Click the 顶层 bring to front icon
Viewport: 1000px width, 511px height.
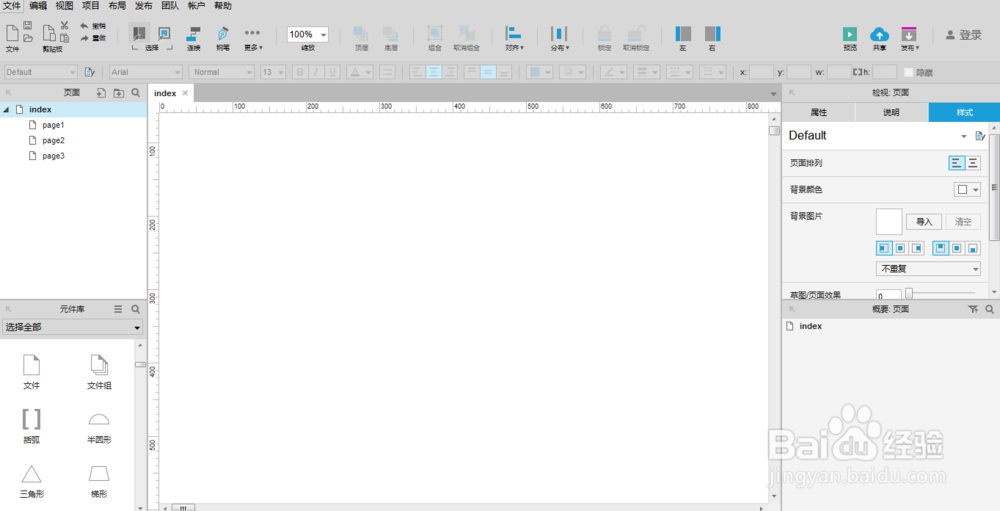click(362, 34)
